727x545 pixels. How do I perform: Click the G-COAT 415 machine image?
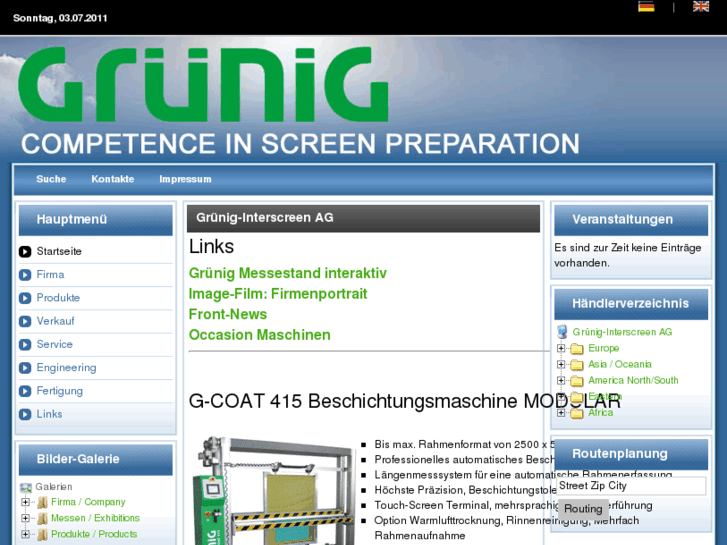pos(274,490)
